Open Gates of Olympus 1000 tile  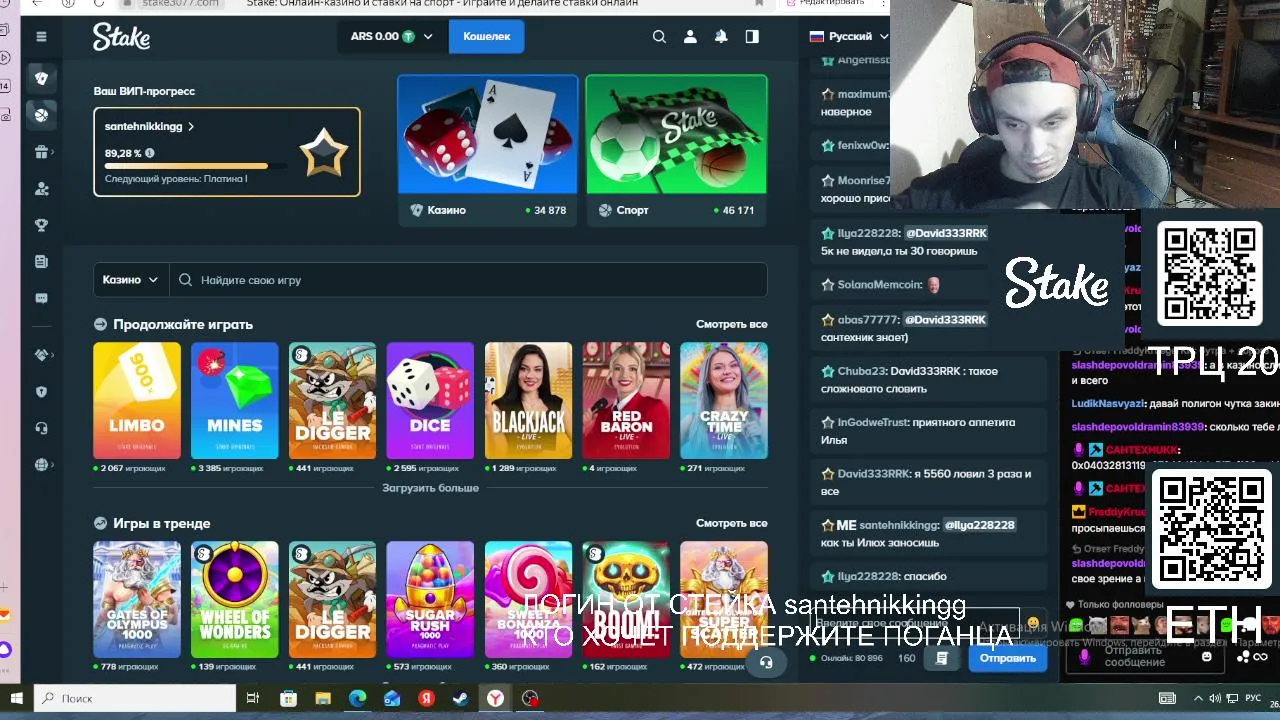pyautogui.click(x=137, y=599)
